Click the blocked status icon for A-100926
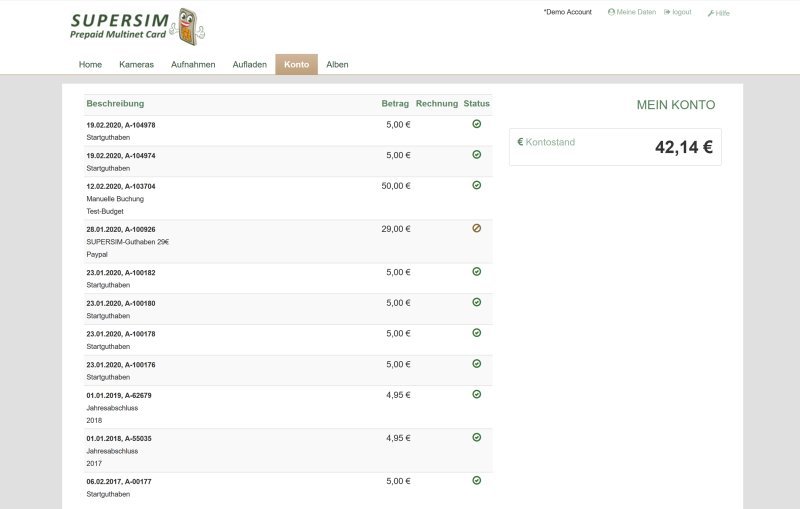Screen dimensions: 800x509 (477, 228)
